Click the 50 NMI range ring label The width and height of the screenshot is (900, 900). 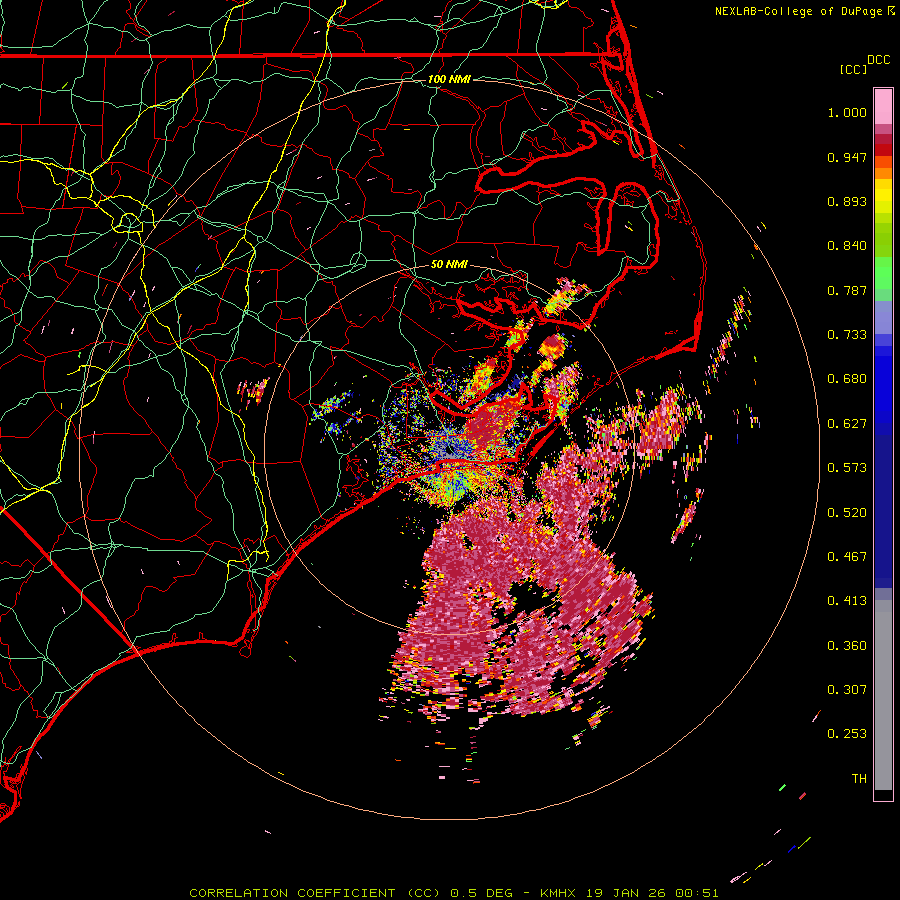pos(449,264)
